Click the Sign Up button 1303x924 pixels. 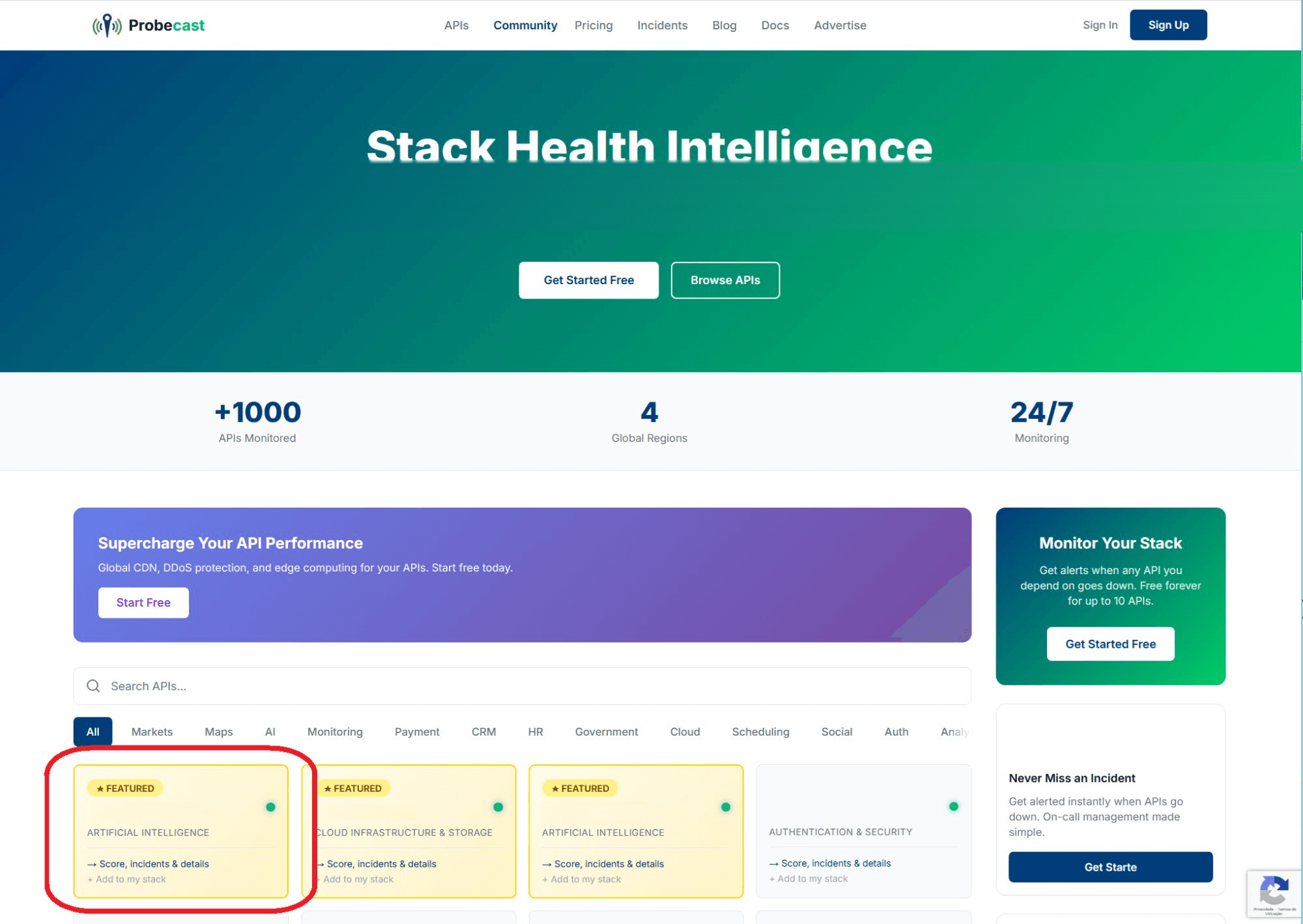tap(1167, 24)
